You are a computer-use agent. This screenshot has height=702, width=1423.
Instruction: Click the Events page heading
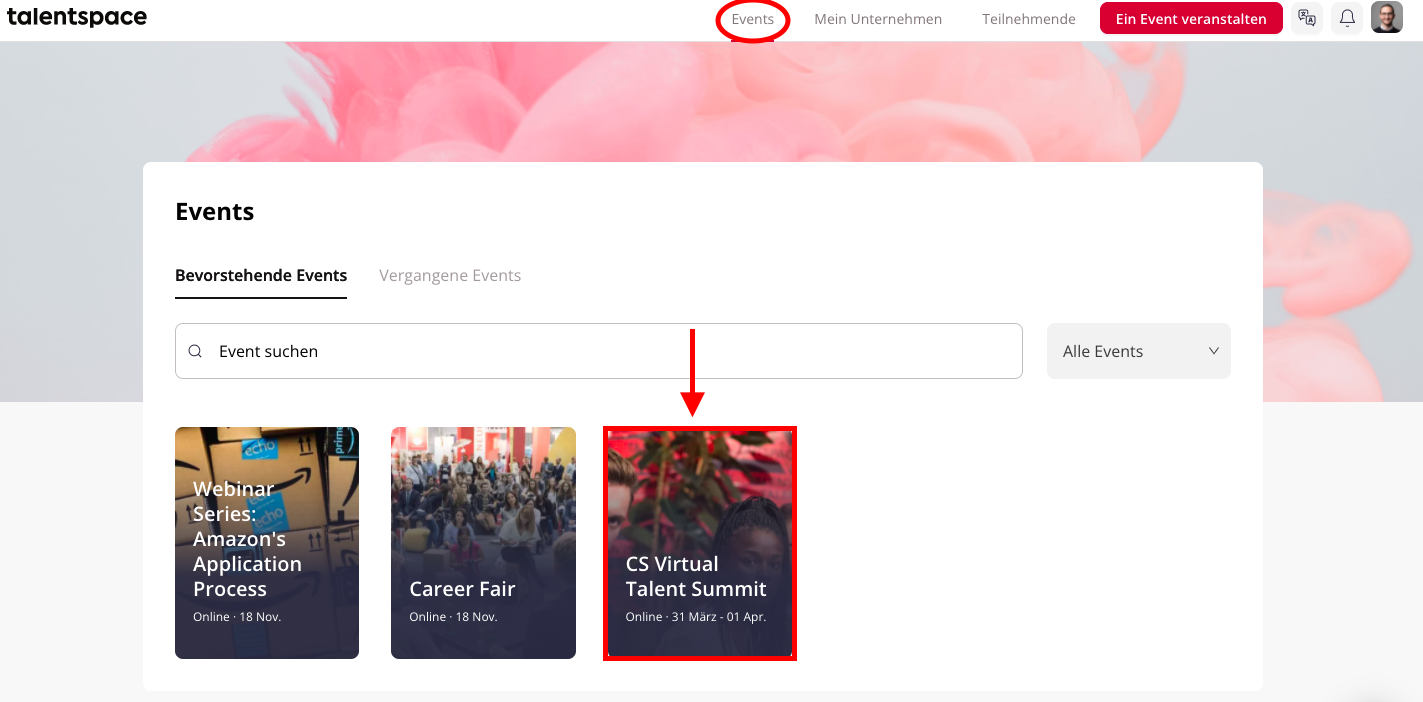click(x=215, y=212)
